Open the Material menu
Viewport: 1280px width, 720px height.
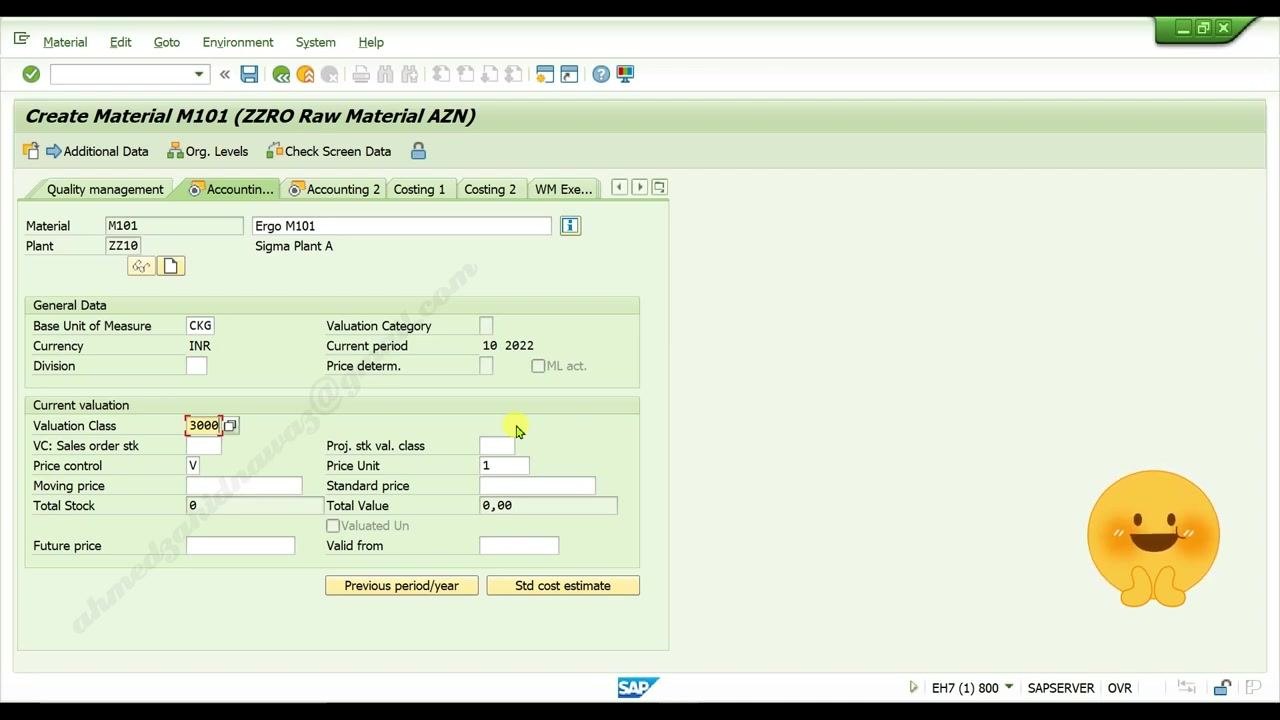pos(65,42)
